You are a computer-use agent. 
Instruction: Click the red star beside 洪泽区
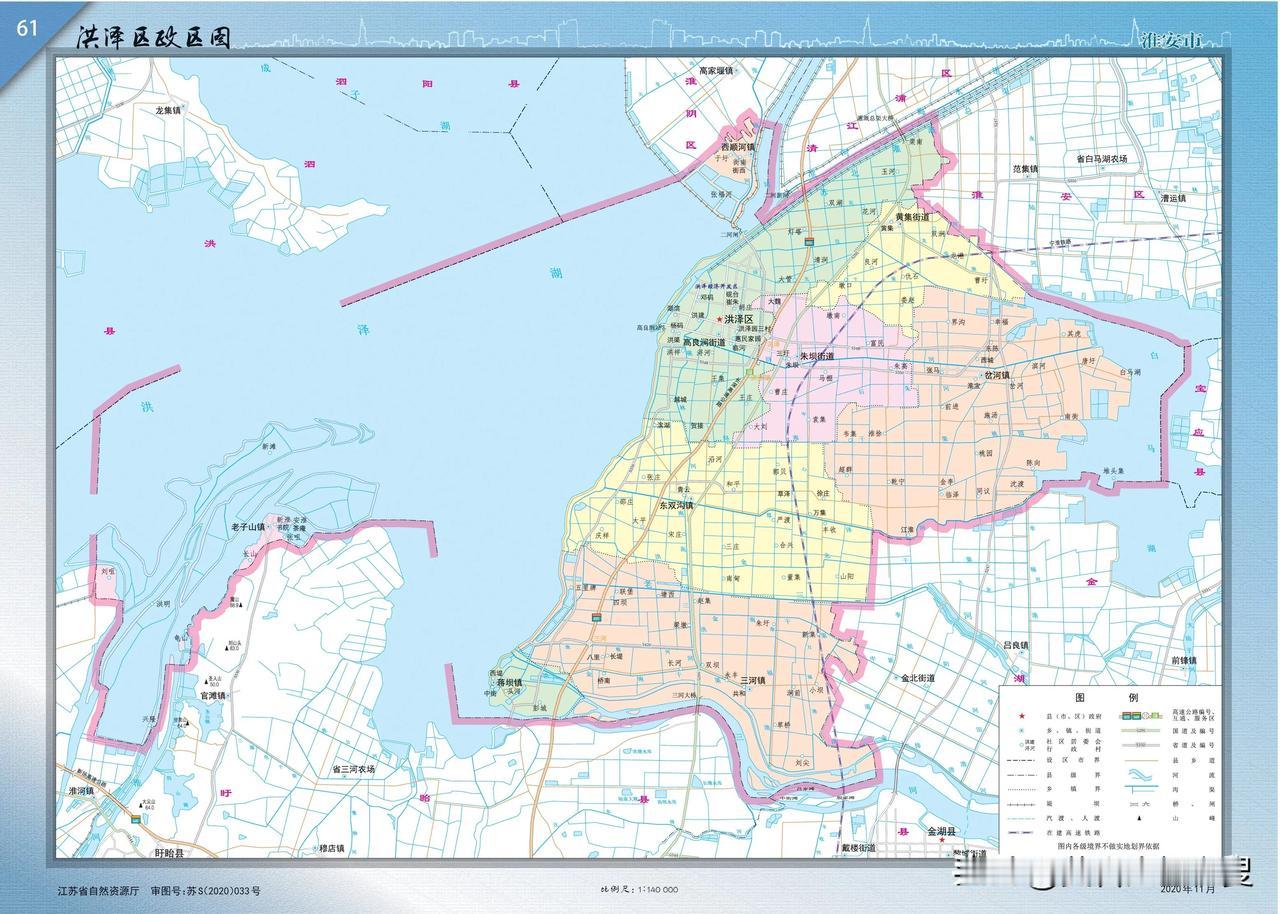click(x=719, y=319)
